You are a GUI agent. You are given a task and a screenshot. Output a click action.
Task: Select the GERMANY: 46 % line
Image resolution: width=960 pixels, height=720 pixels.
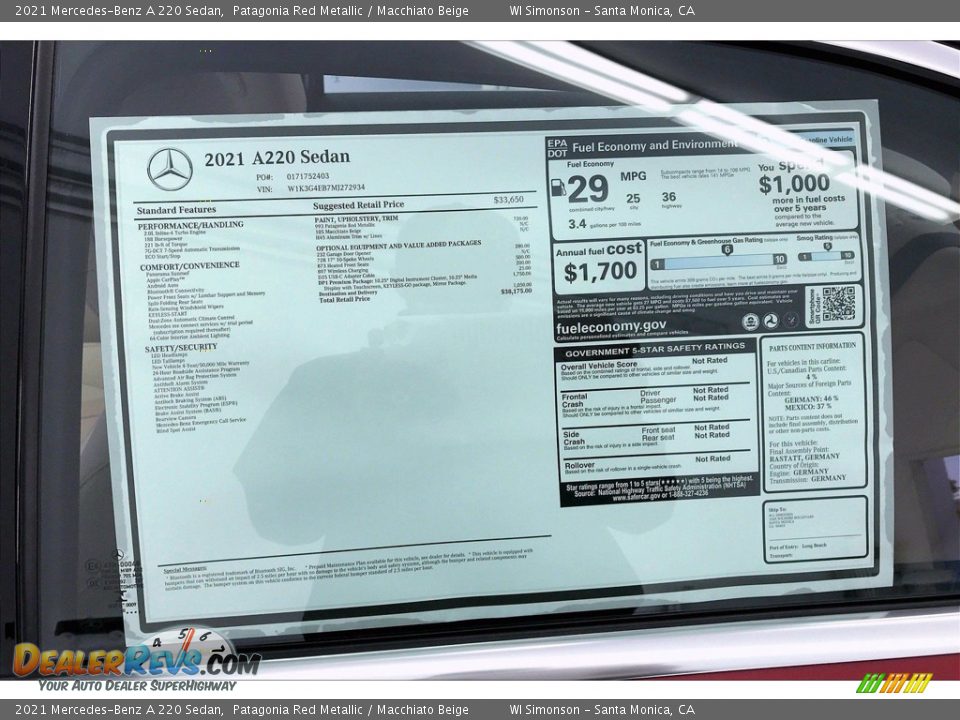coord(811,399)
